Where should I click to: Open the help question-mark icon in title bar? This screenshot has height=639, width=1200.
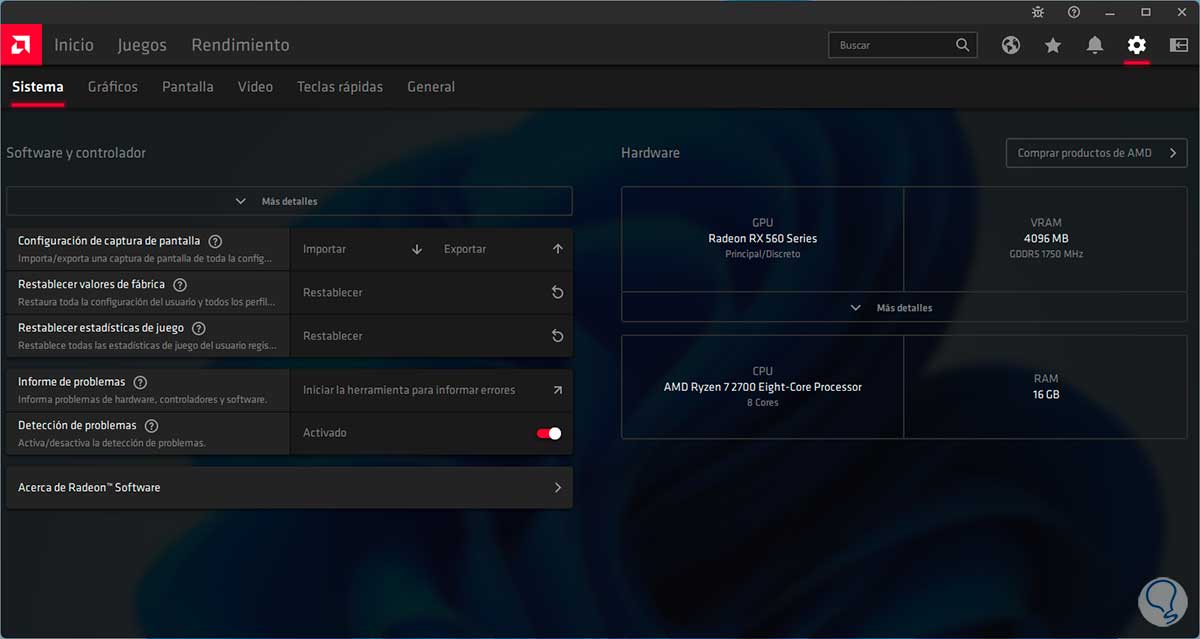pyautogui.click(x=1074, y=12)
